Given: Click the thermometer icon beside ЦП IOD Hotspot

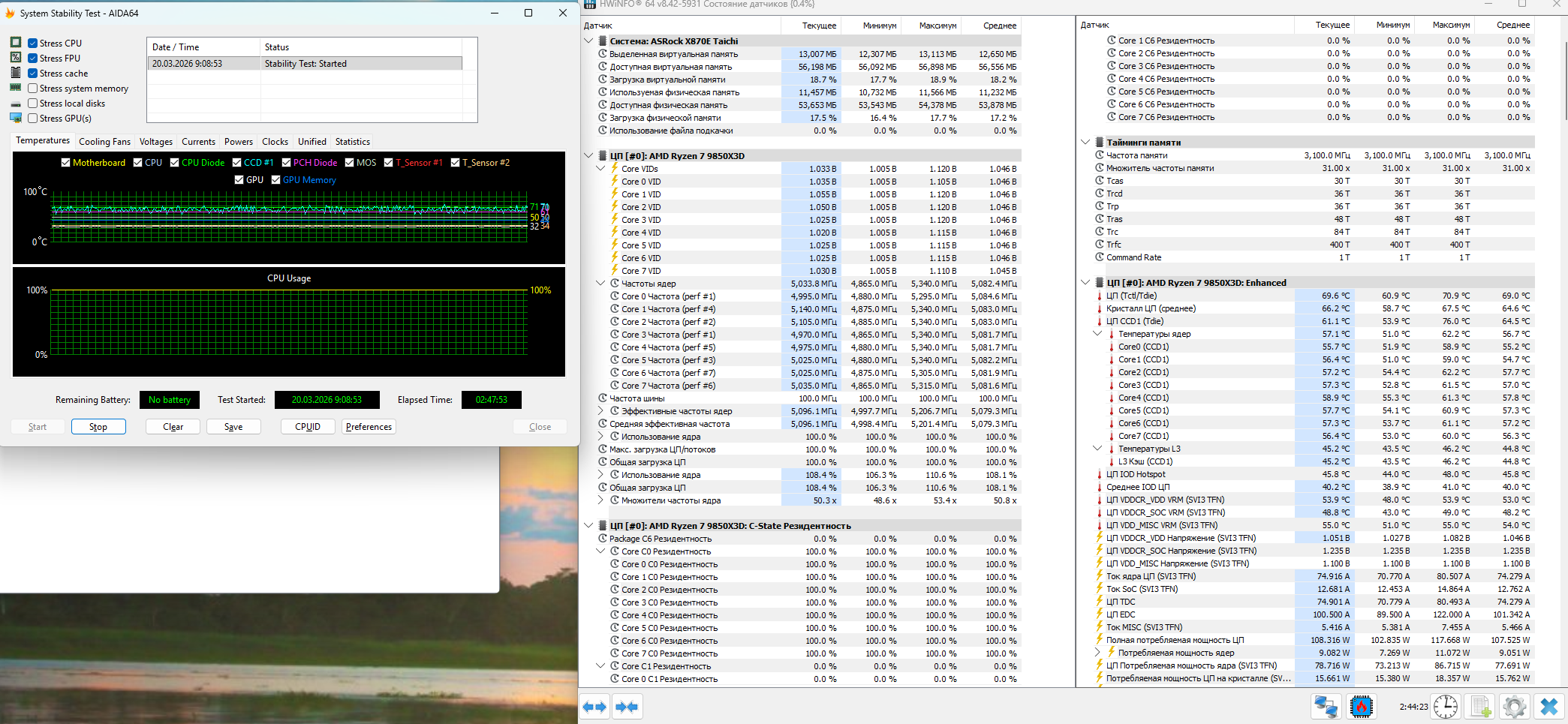Looking at the screenshot, I should (x=1099, y=474).
